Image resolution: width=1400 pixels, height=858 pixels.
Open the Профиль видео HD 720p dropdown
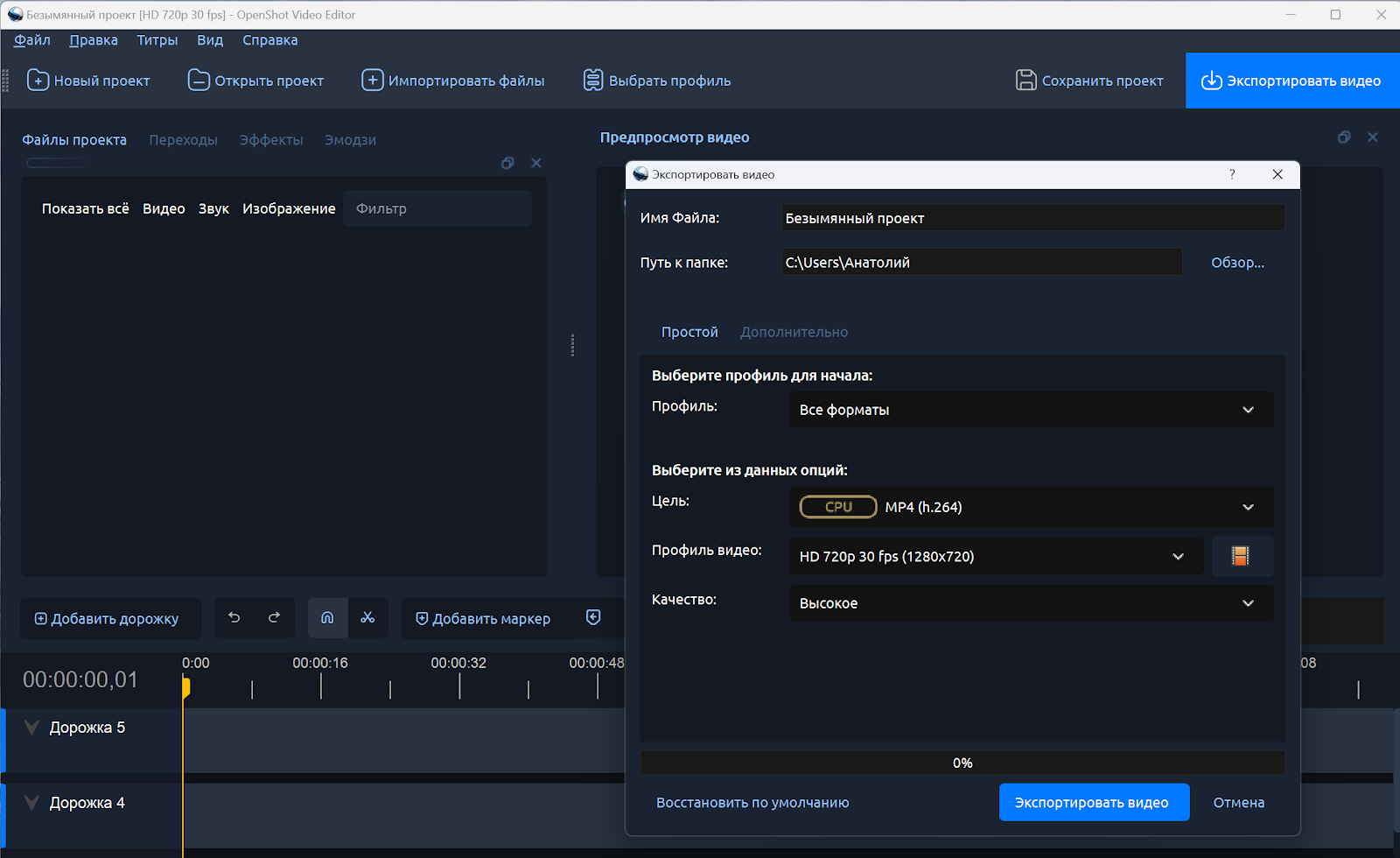click(996, 556)
